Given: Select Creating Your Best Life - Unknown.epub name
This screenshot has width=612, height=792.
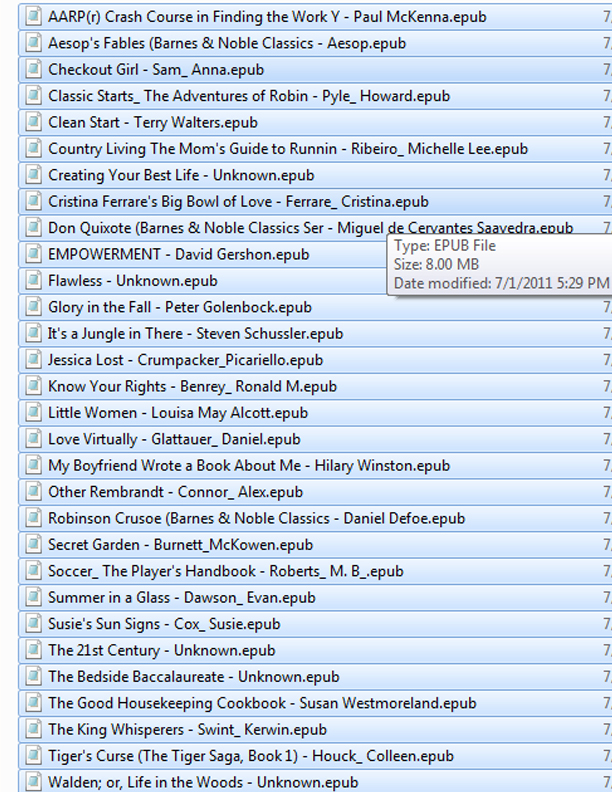Looking at the screenshot, I should pyautogui.click(x=181, y=175).
